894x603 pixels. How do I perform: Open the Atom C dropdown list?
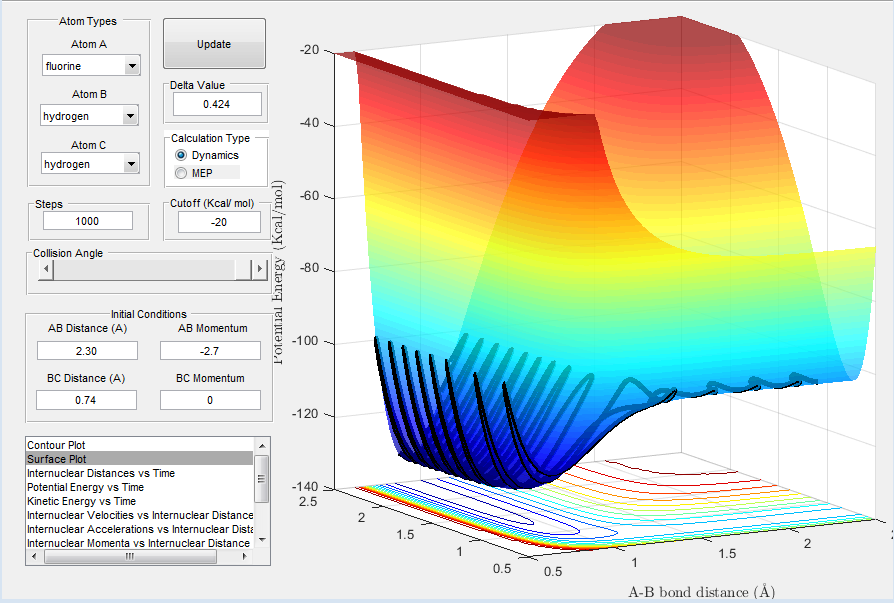(x=130, y=164)
